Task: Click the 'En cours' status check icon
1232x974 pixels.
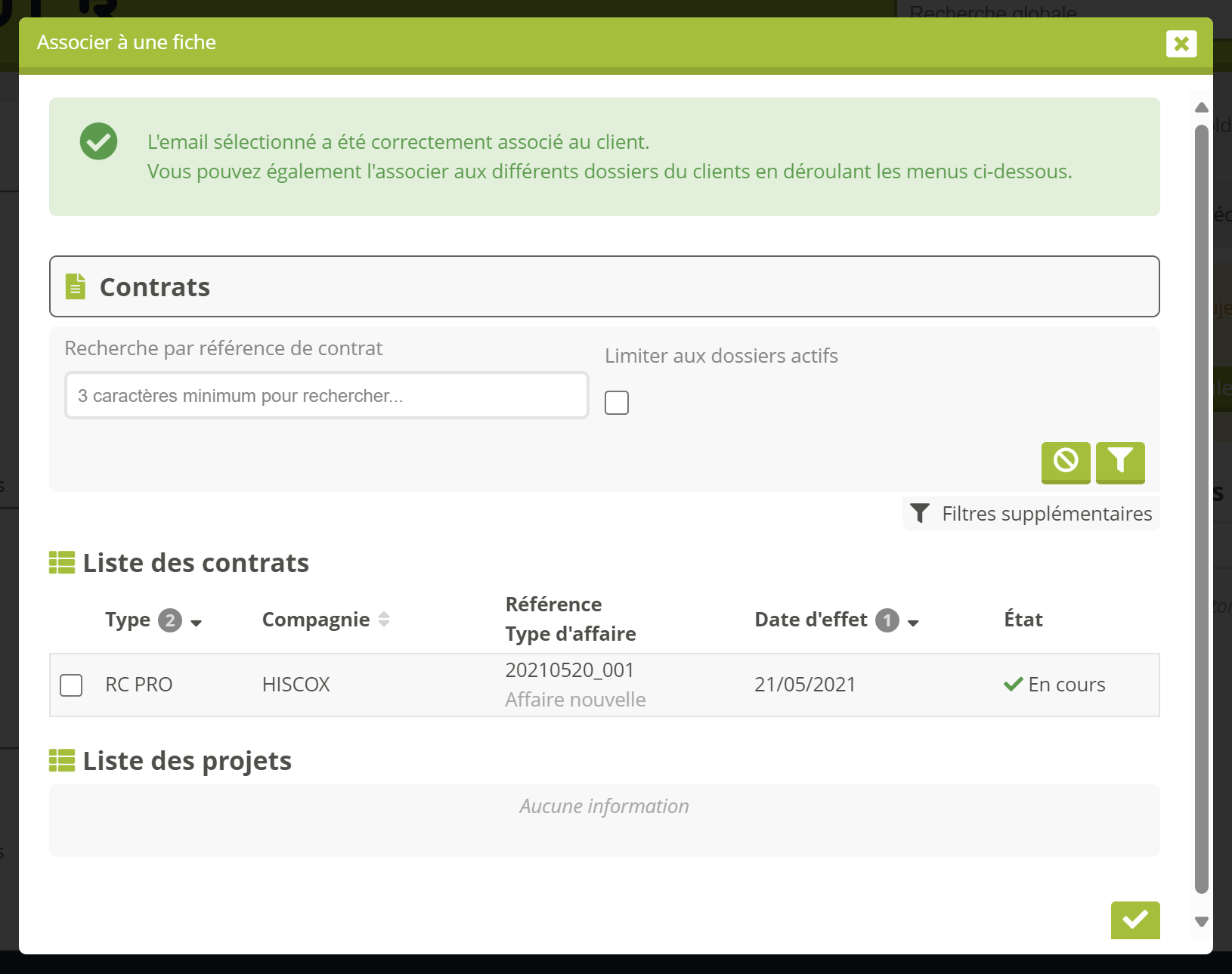Action: (1013, 685)
